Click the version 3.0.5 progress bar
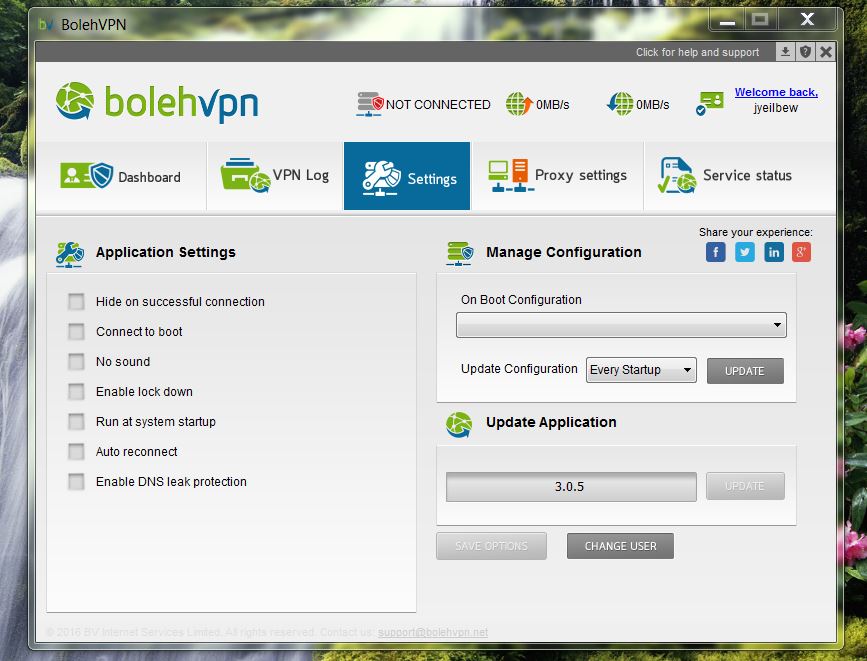 pyautogui.click(x=571, y=487)
